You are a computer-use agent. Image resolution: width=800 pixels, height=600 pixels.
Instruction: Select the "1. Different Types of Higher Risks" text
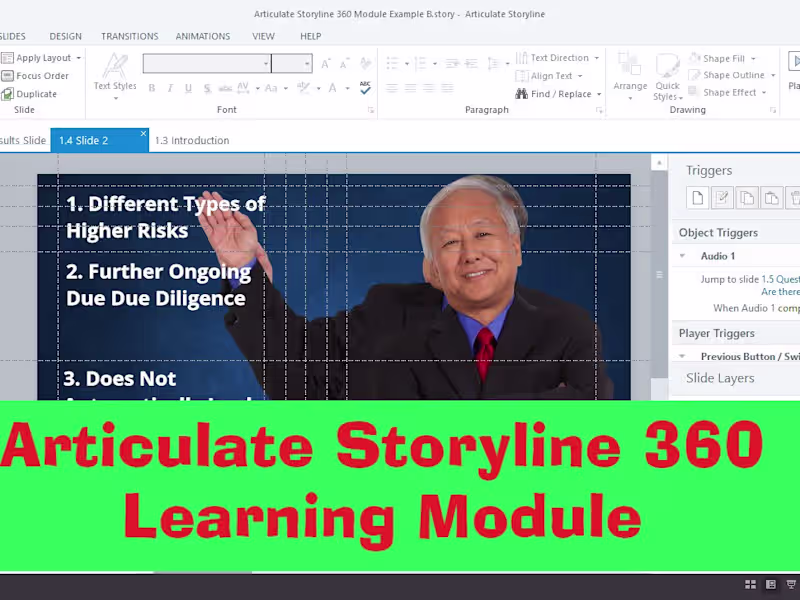tap(166, 217)
